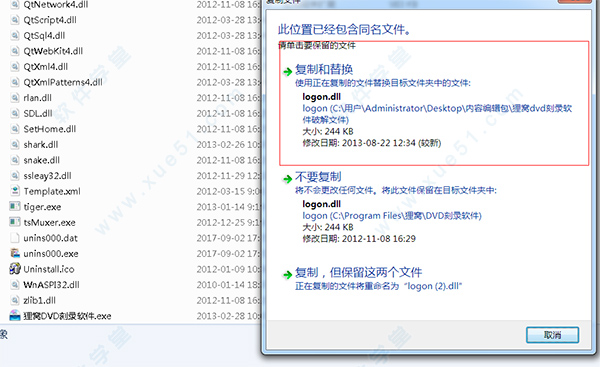Screen dimensions: 600x367
Task: Select the unins000.exe file name
Action: [51, 253]
